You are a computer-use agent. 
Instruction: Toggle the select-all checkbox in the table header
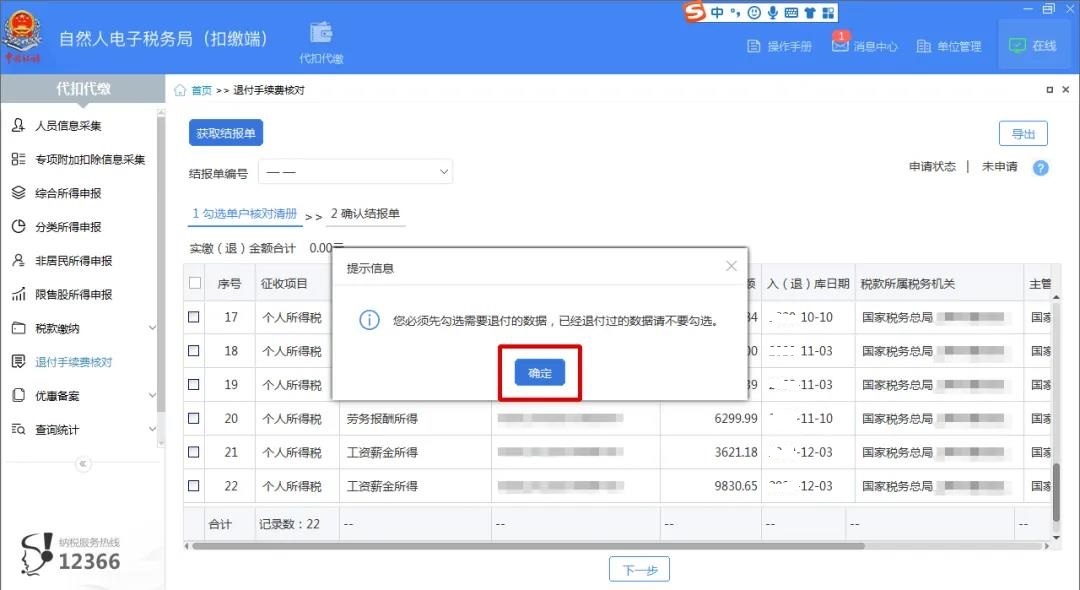(x=195, y=283)
